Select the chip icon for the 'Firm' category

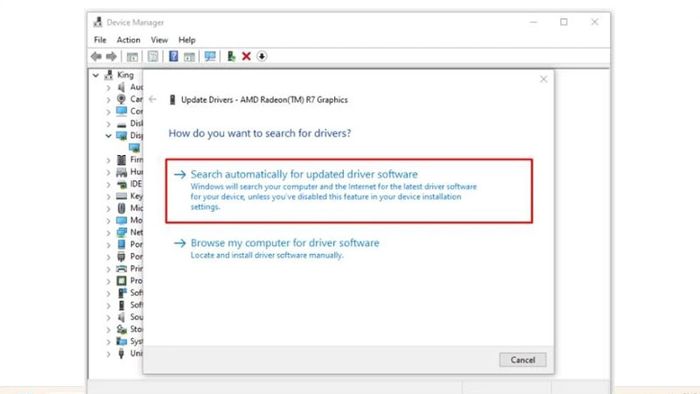(x=121, y=159)
